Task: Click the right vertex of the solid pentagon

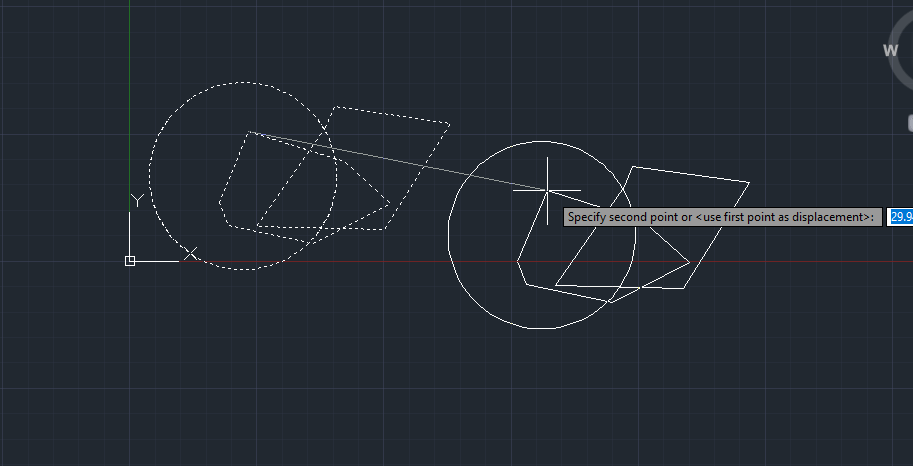Action: pyautogui.click(x=690, y=262)
